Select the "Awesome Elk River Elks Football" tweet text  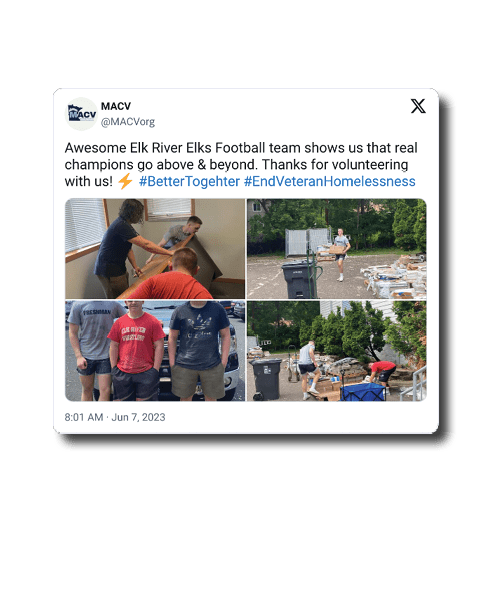pos(241,165)
